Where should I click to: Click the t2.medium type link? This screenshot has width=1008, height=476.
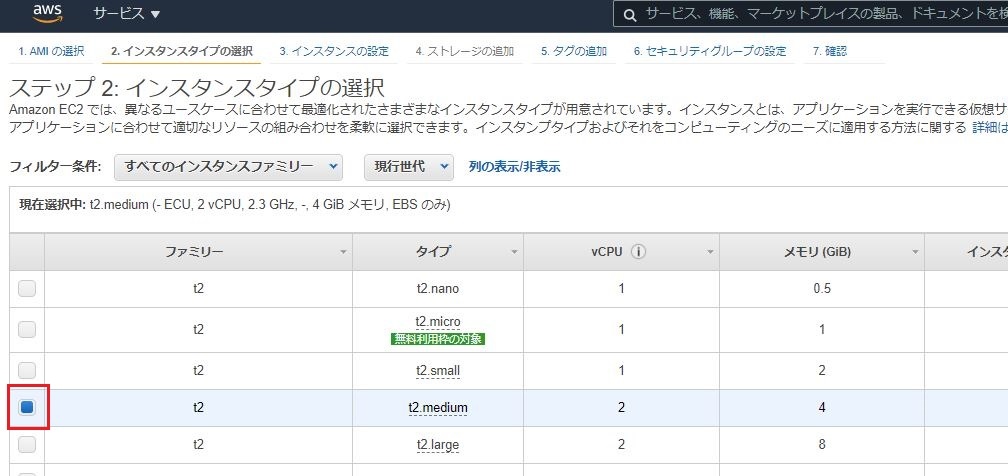pos(438,407)
